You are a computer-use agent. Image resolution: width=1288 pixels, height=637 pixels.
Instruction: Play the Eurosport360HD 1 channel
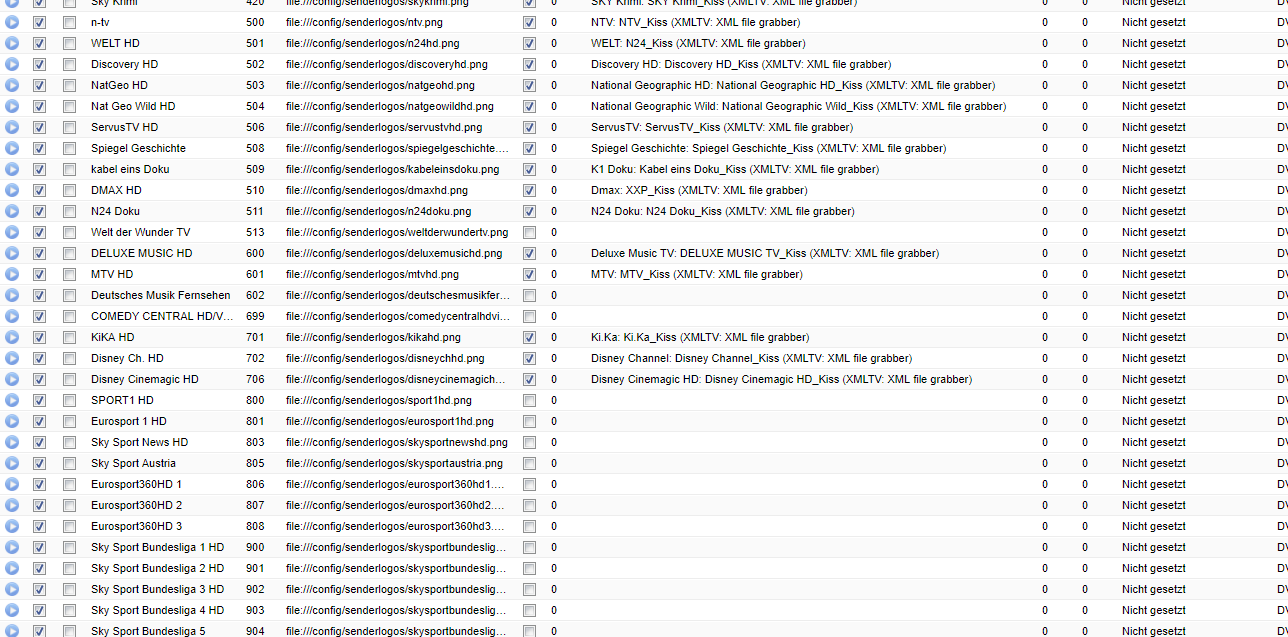pyautogui.click(x=12, y=484)
